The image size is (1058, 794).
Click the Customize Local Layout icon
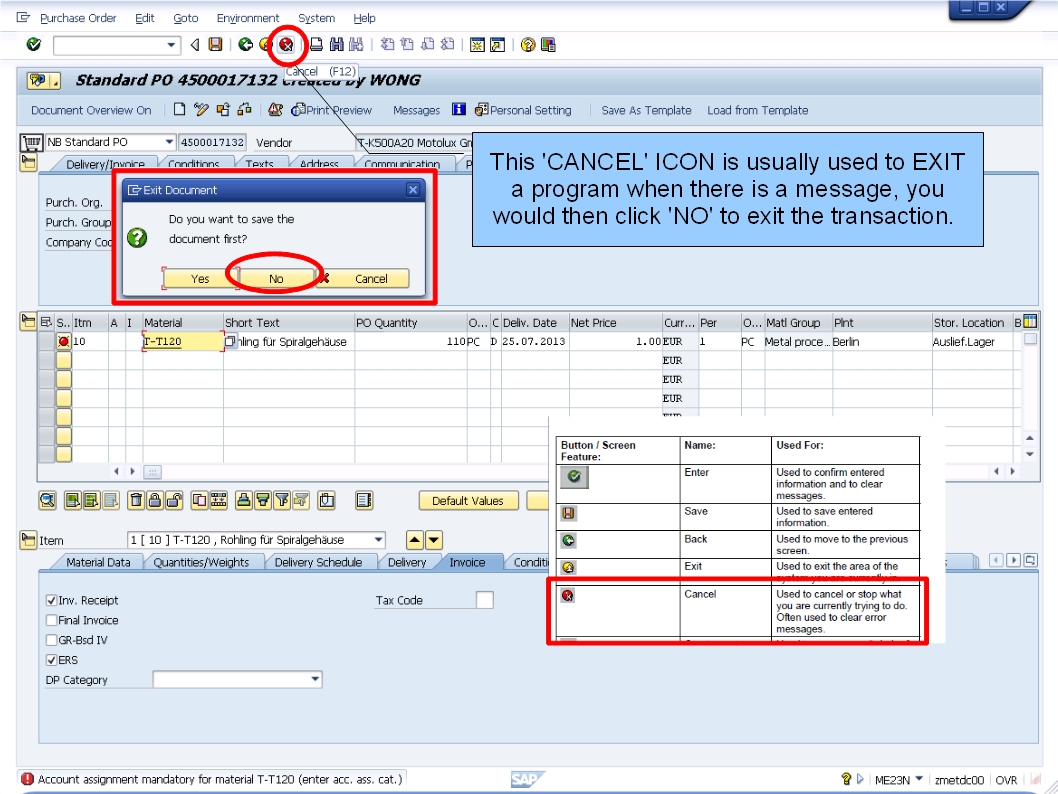pyautogui.click(x=548, y=45)
